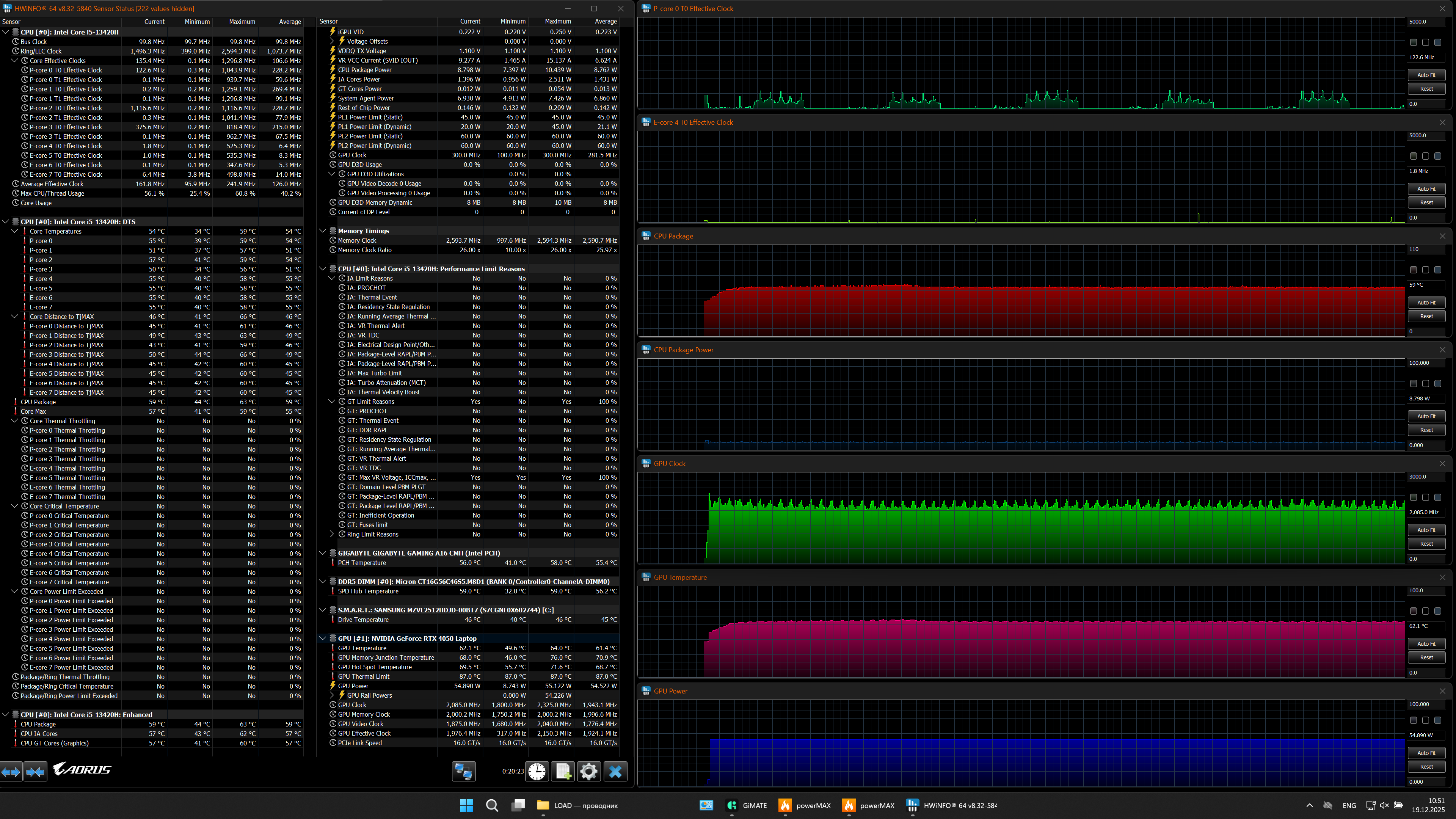The height and width of the screenshot is (819, 1456).
Task: Collapse the Memory Timings section
Action: coord(323,231)
